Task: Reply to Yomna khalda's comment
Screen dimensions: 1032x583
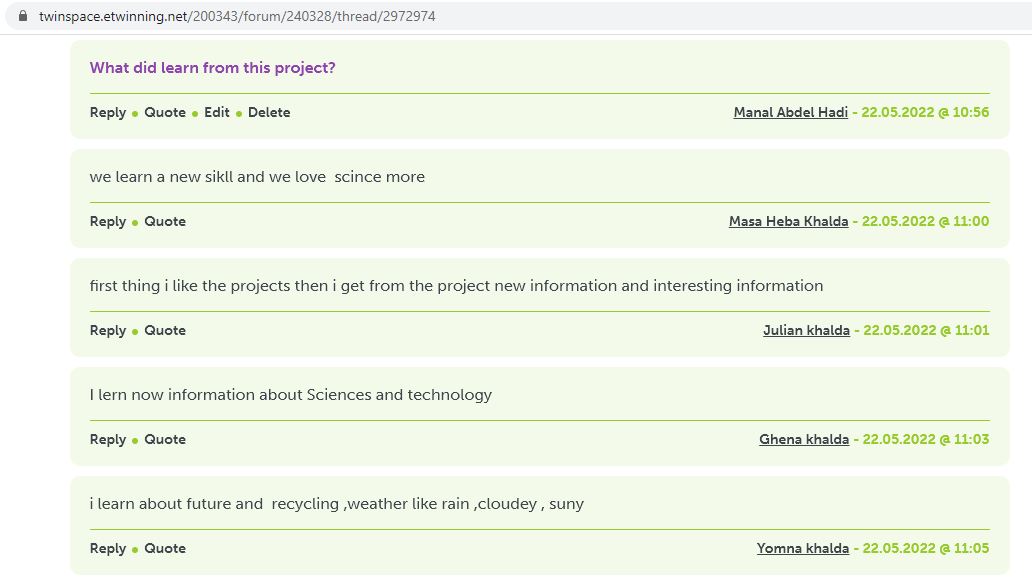Action: [108, 549]
